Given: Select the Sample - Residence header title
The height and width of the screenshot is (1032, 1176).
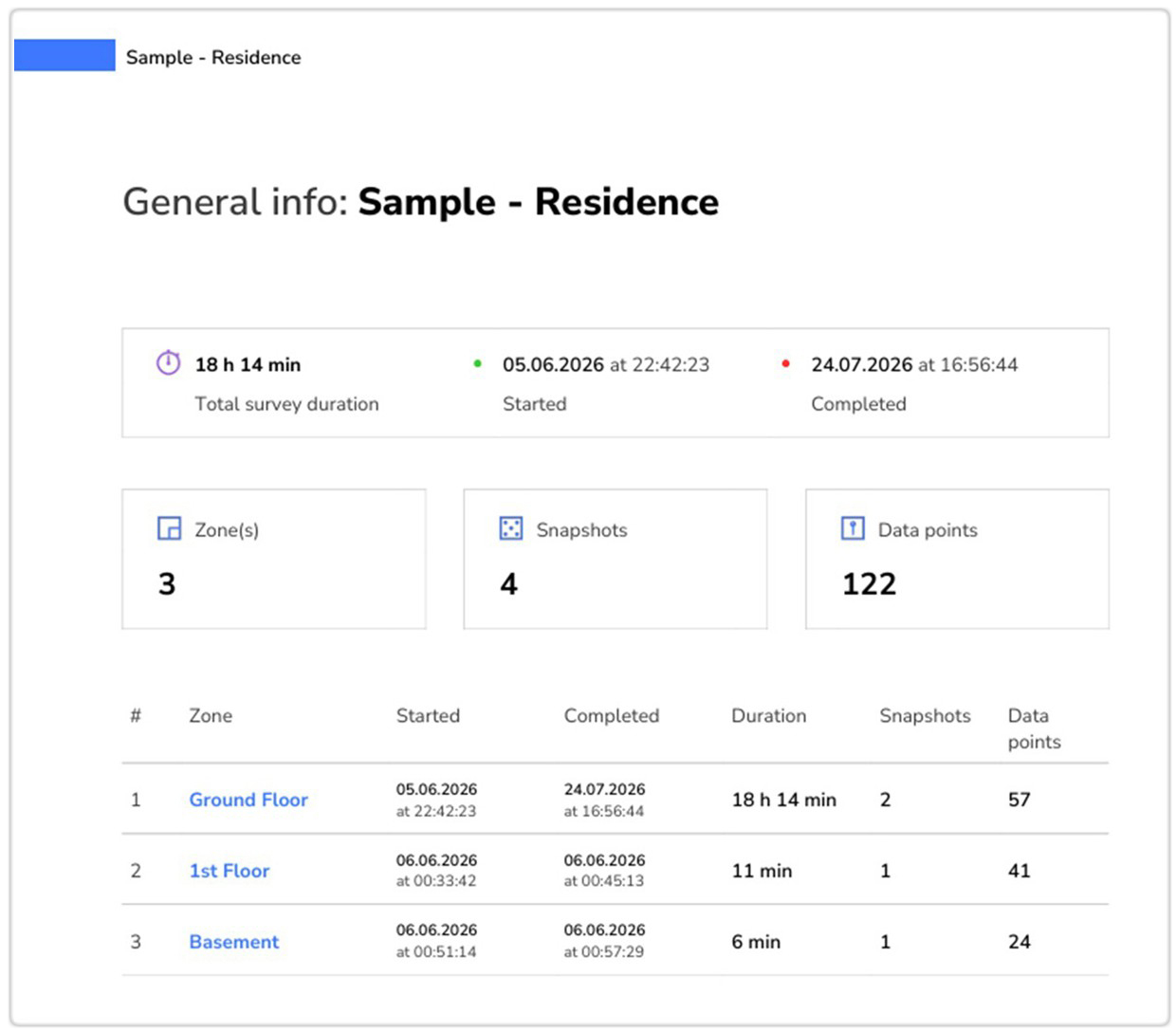Looking at the screenshot, I should point(213,57).
